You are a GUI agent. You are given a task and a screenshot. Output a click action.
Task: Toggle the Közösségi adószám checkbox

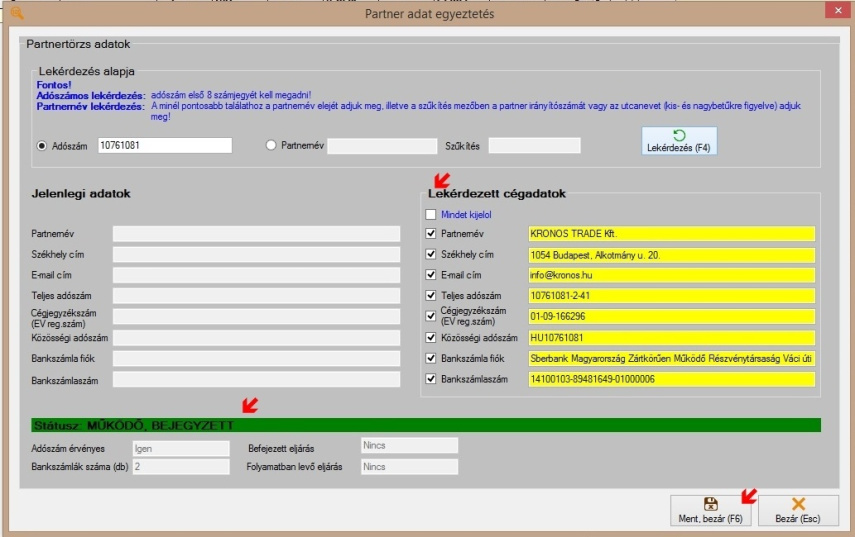tap(431, 338)
